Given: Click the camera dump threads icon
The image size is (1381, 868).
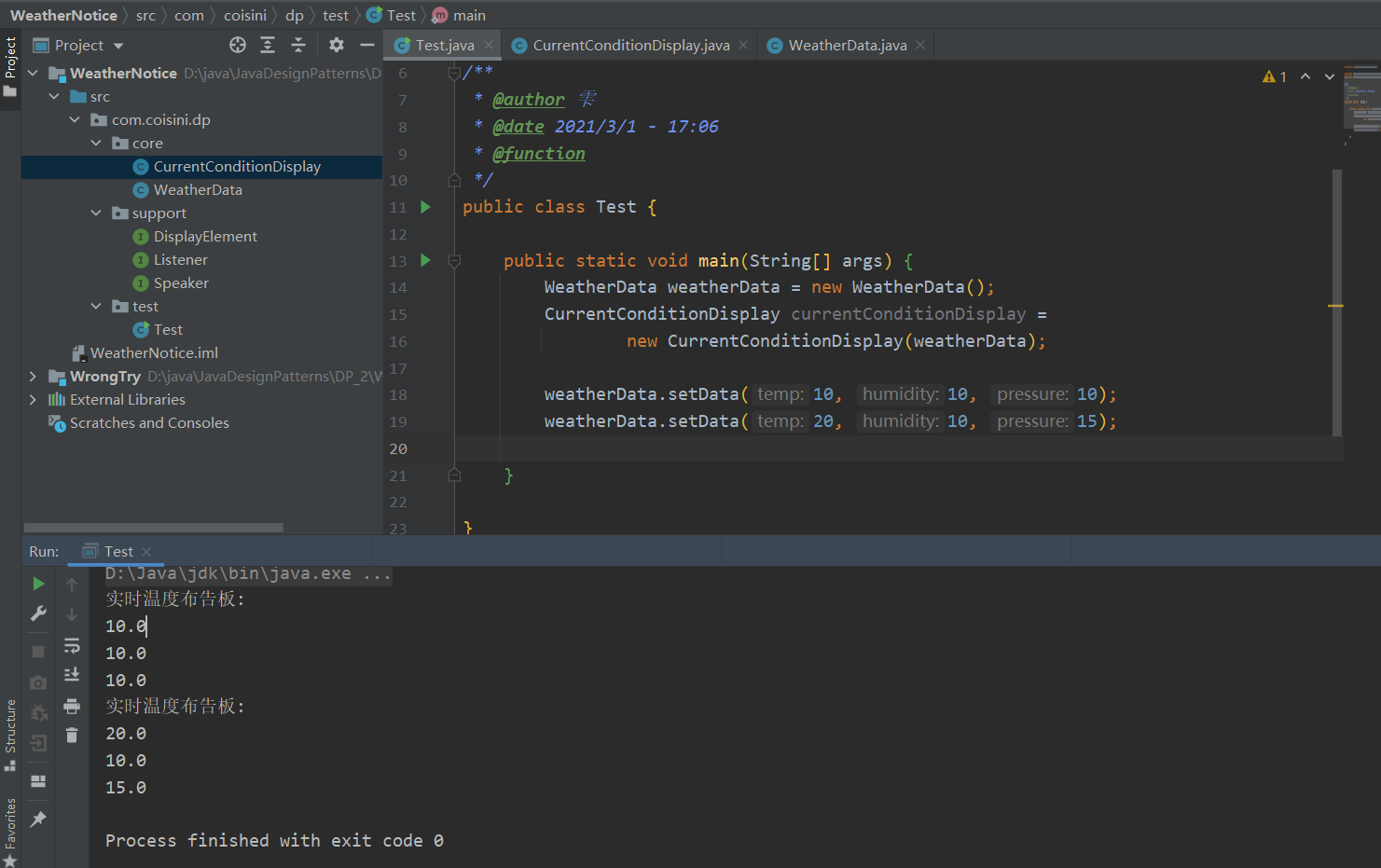Looking at the screenshot, I should pos(38,682).
